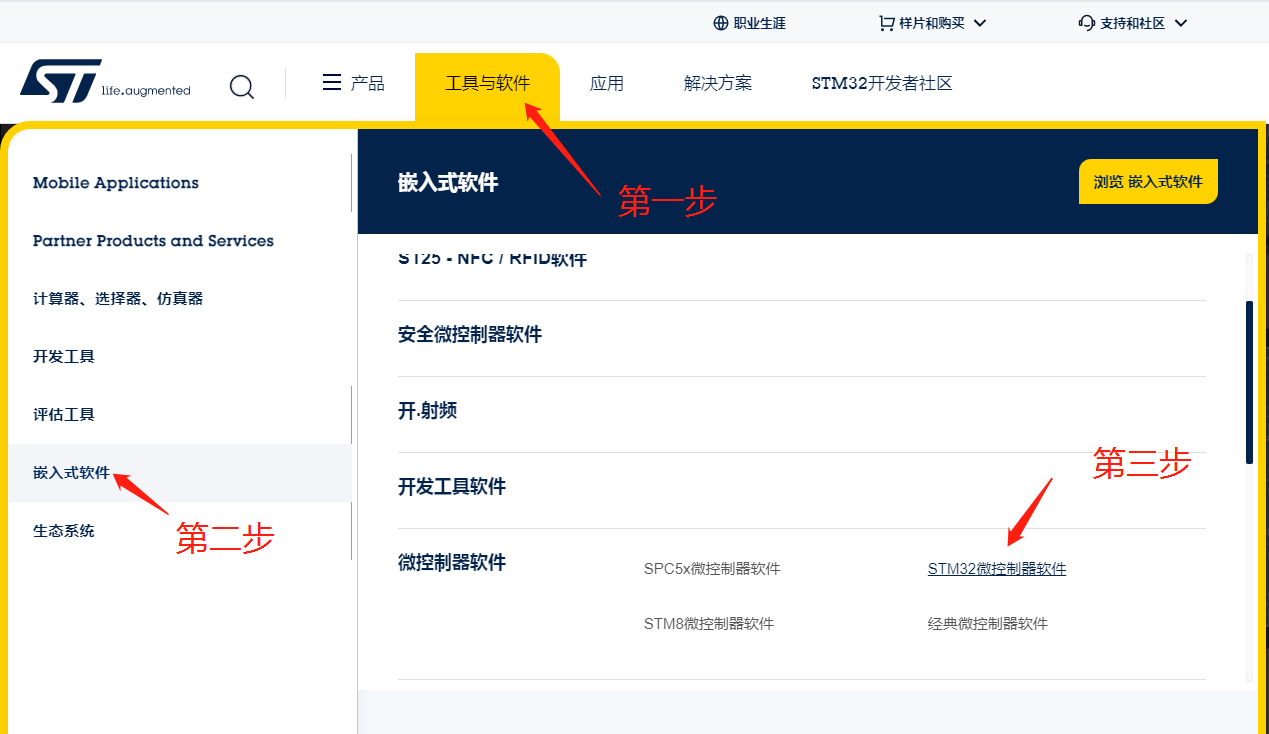
Task: Open the 产品 menu
Action: [x=367, y=83]
